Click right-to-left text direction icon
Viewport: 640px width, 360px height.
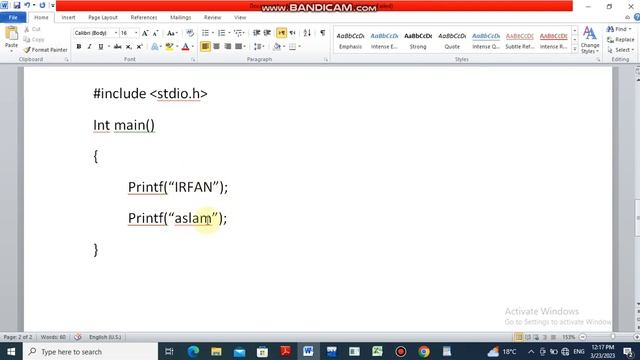point(292,33)
